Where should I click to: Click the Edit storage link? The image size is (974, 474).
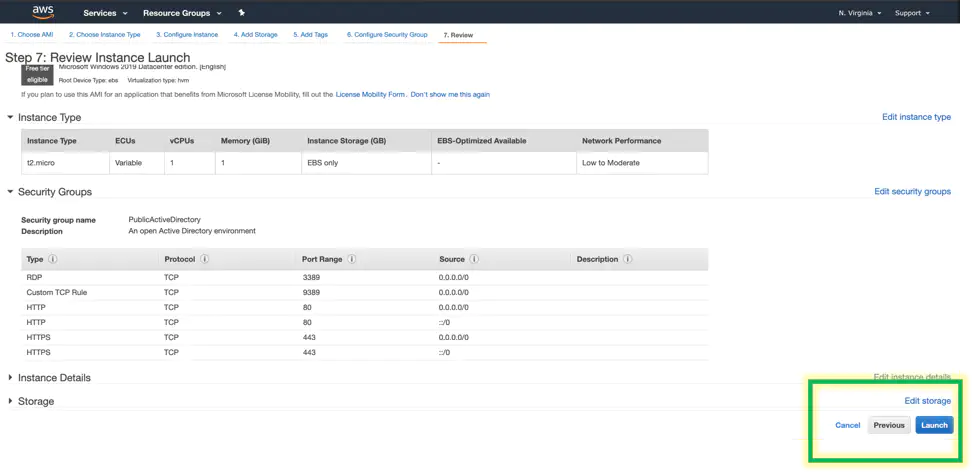pos(927,401)
